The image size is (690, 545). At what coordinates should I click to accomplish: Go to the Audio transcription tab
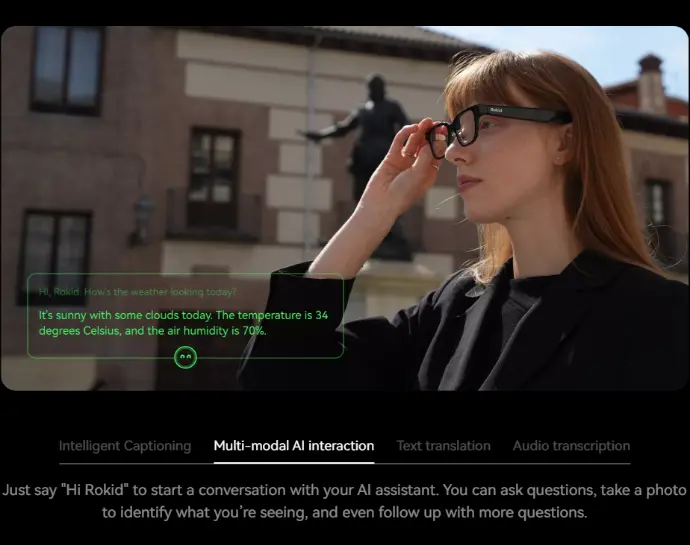(x=571, y=446)
